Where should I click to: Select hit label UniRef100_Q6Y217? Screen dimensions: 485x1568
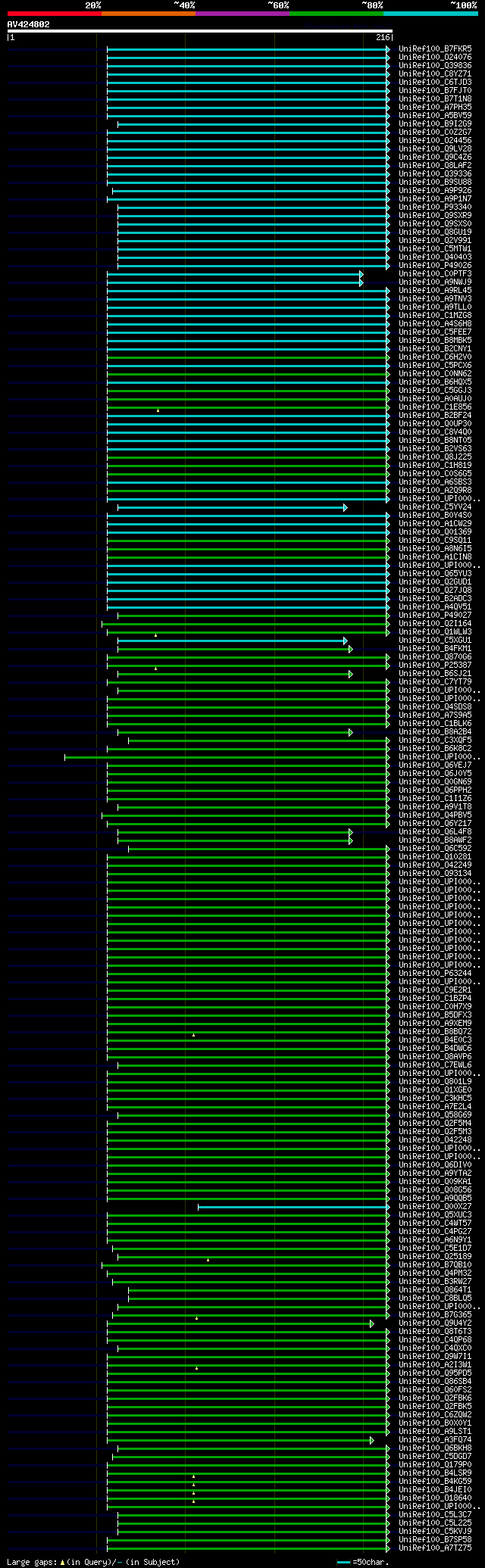point(435,824)
